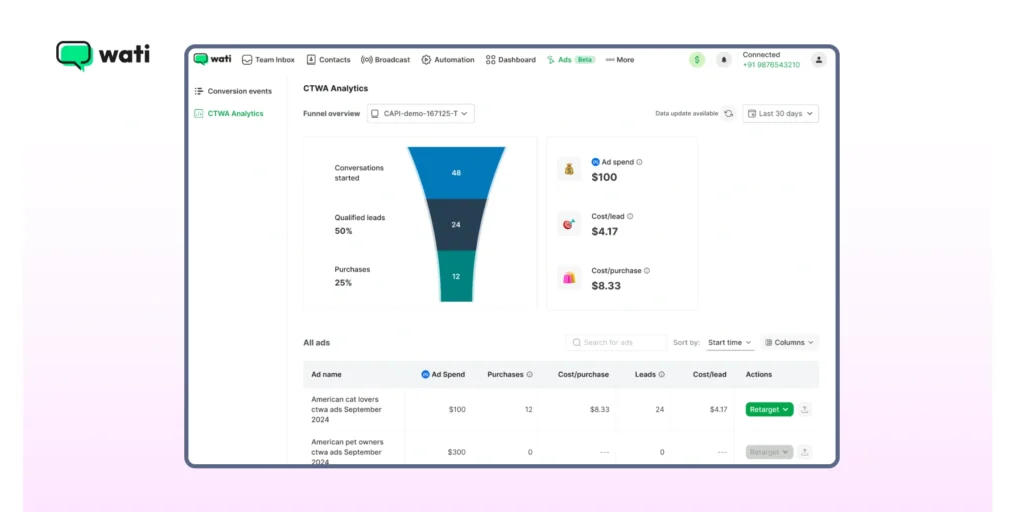Select Conversion events in the sidebar
Screen dimensions: 1024x512
(x=233, y=91)
